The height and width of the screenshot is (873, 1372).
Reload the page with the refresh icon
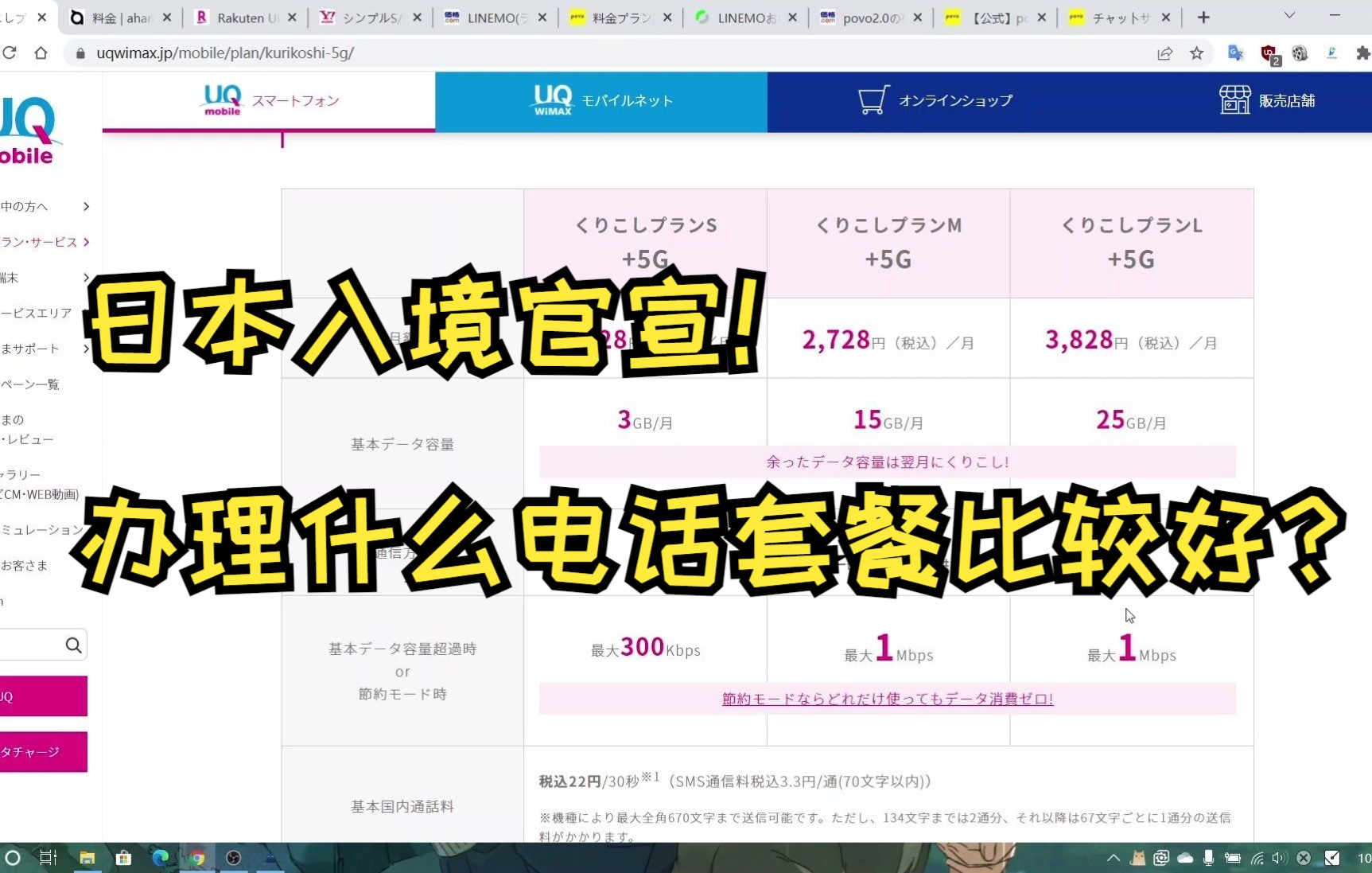[x=10, y=53]
